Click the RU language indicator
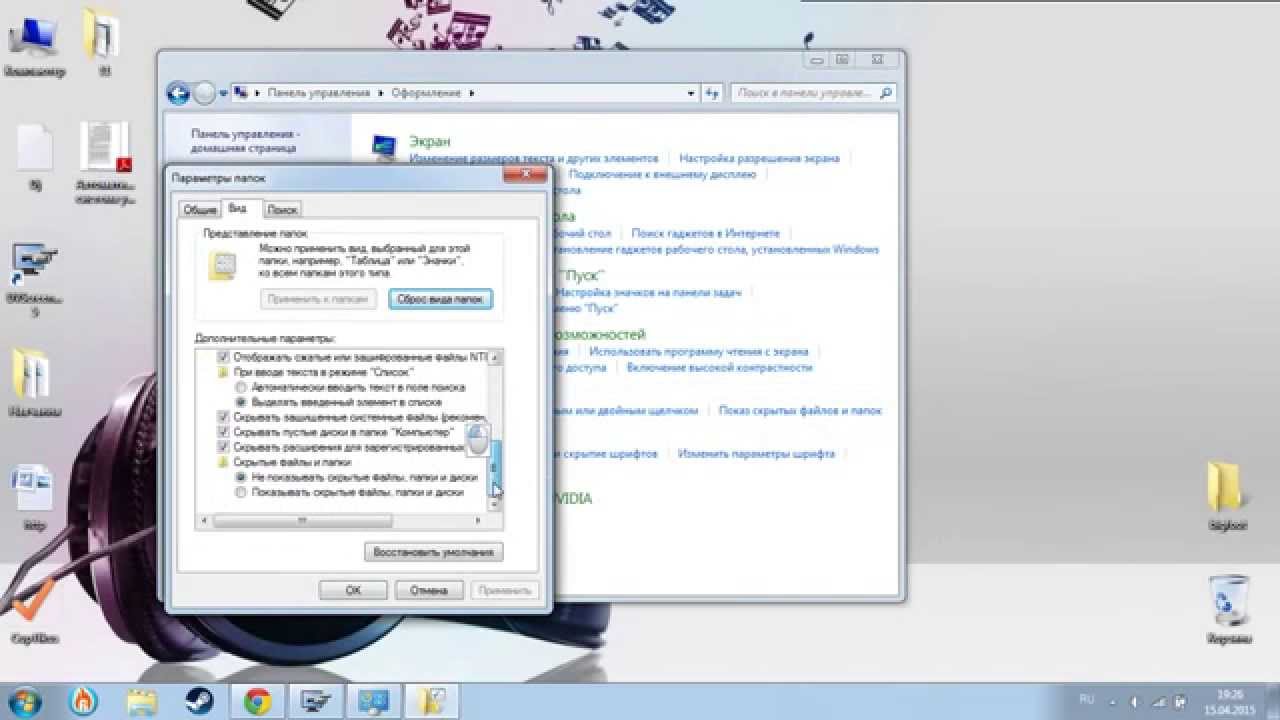Image resolution: width=1280 pixels, height=720 pixels. pos(1086,700)
